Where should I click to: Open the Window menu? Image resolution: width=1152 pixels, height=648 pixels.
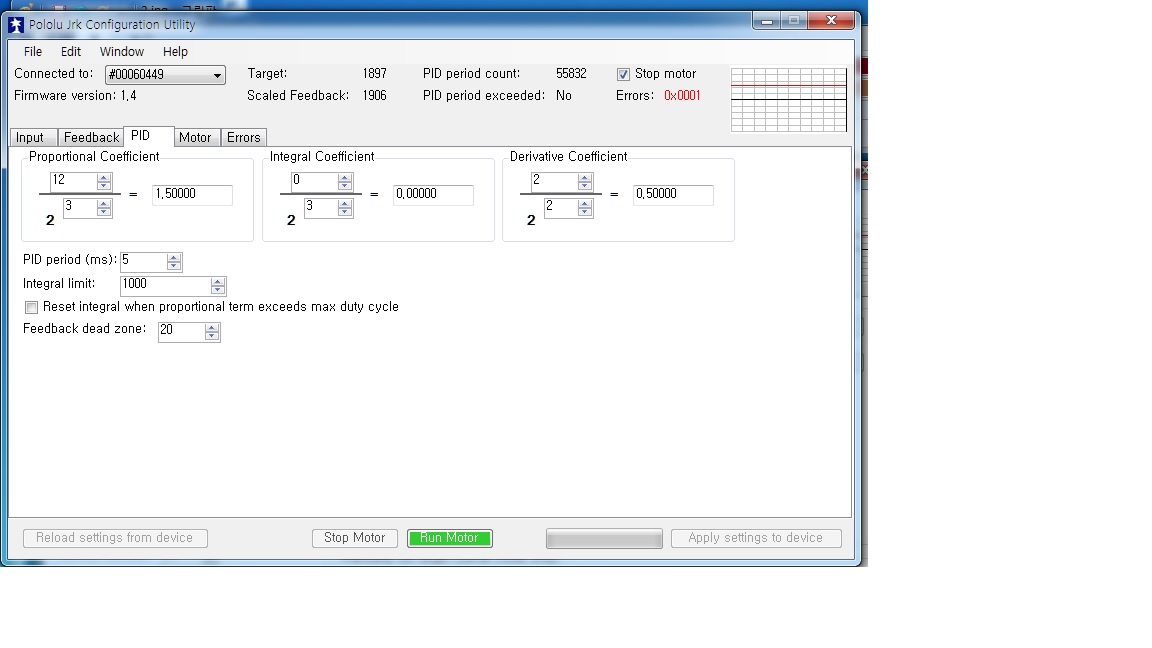(122, 51)
